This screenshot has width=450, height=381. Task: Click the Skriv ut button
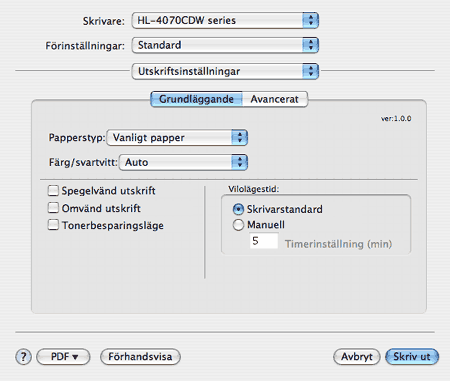412,357
